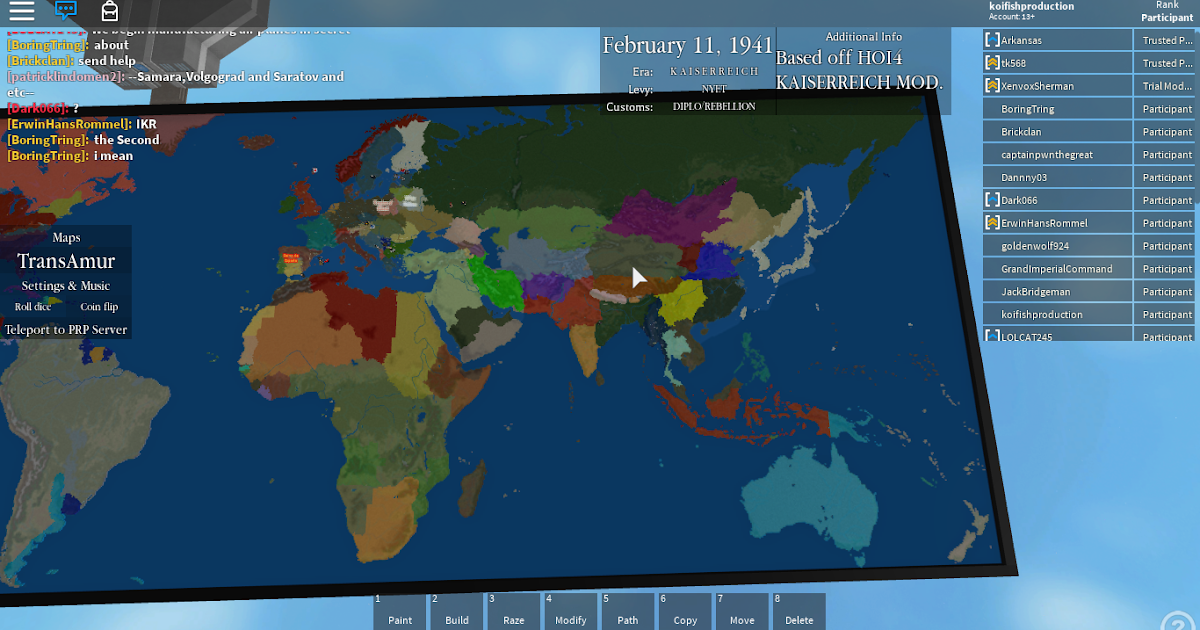
Task: Click the Based off HOI4 description text
Action: click(859, 70)
